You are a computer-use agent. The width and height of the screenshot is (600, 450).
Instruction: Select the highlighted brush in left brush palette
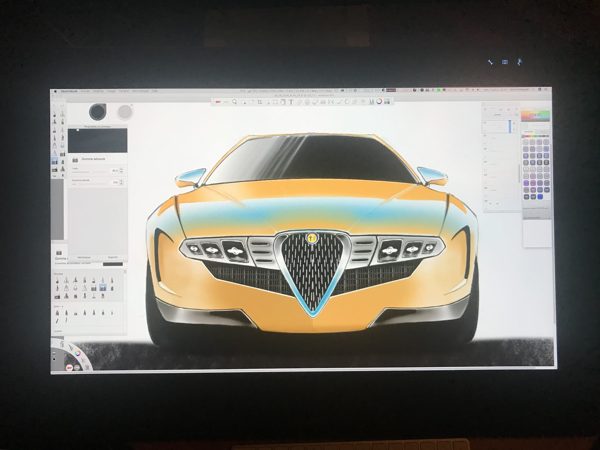[x=55, y=161]
